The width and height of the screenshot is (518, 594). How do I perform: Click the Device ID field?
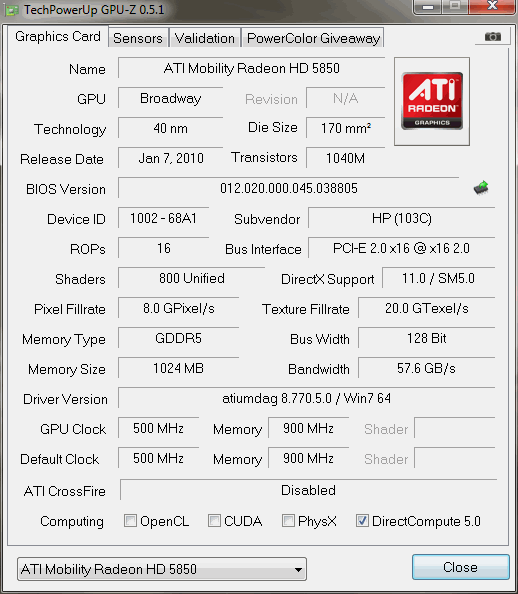coord(163,218)
